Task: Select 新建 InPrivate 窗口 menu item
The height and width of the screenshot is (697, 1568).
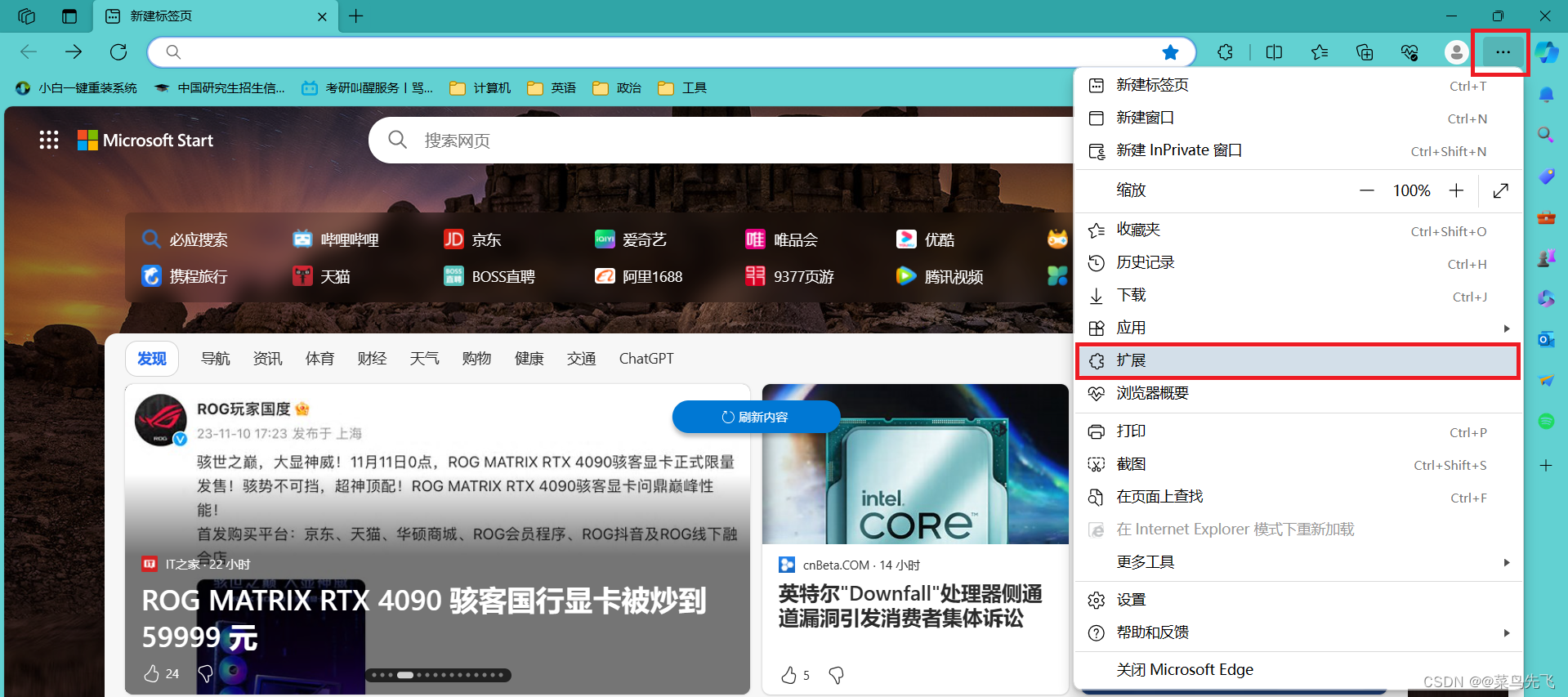Action: point(1298,150)
